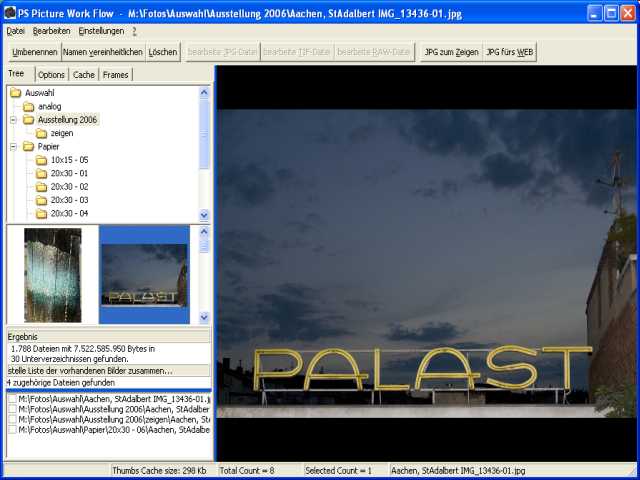The height and width of the screenshot is (480, 640).
Task: Click the Ausstellung 2006 folder icon
Action: [29, 120]
